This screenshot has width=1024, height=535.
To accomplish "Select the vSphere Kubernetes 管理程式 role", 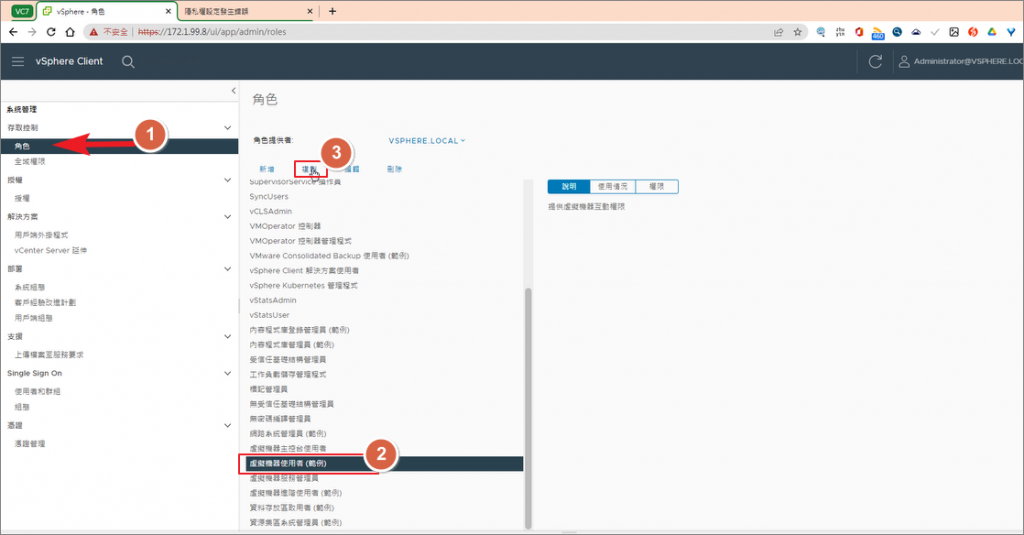I will point(303,285).
